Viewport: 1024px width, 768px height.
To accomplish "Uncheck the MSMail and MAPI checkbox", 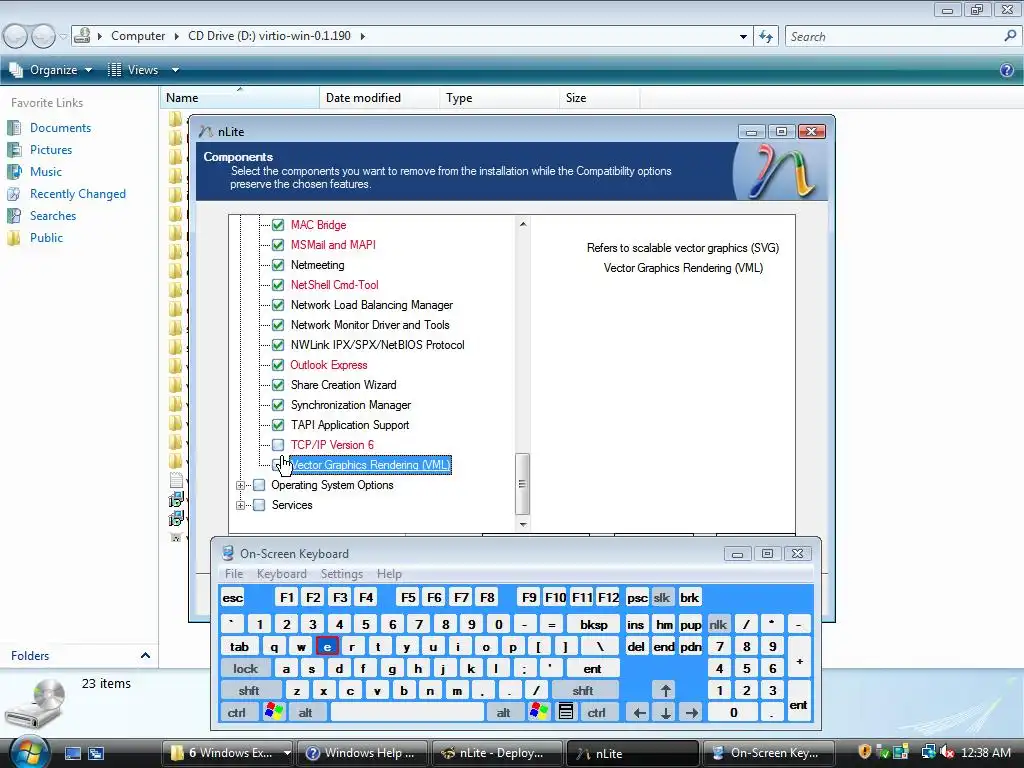I will tap(278, 245).
